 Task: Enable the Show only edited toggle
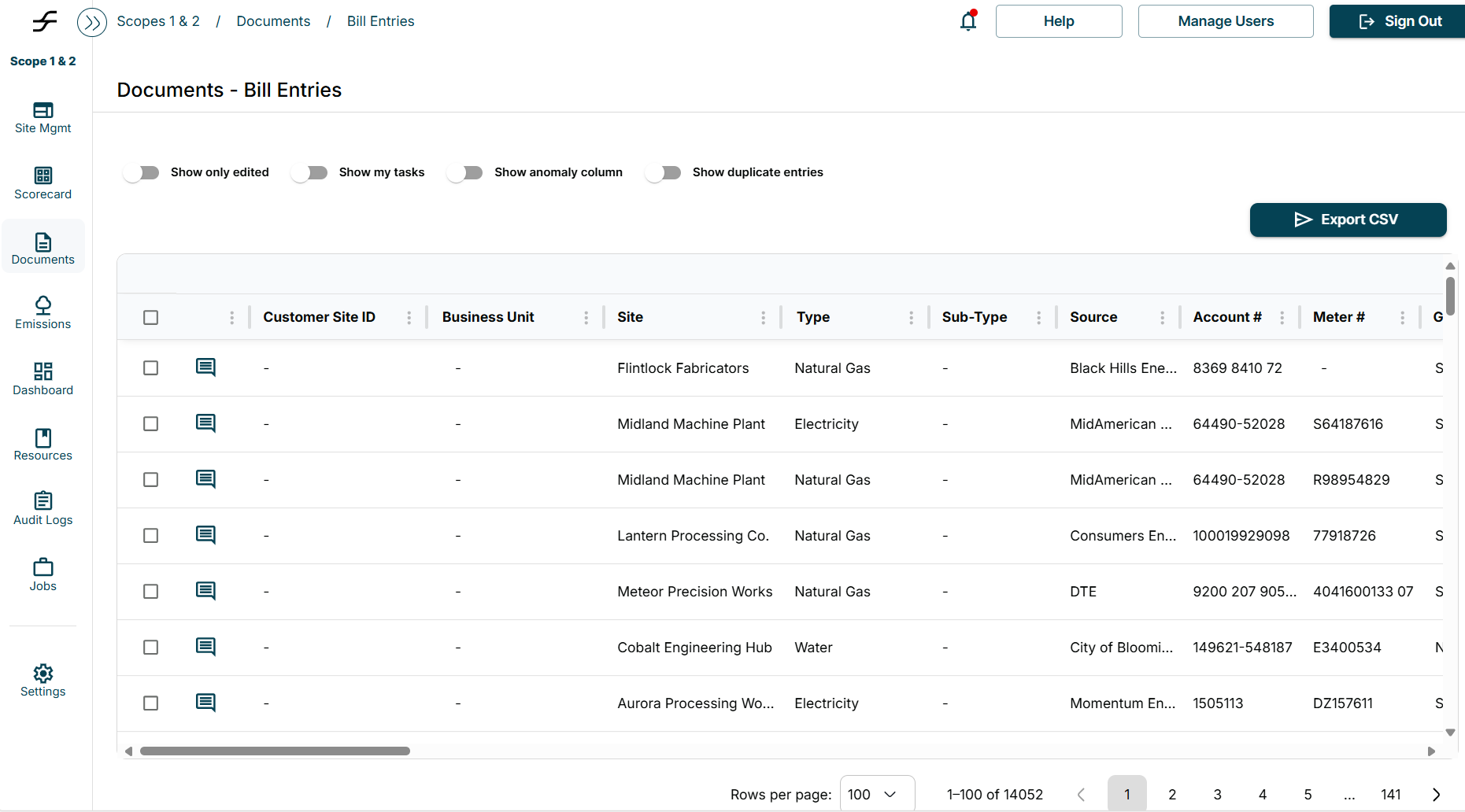142,172
